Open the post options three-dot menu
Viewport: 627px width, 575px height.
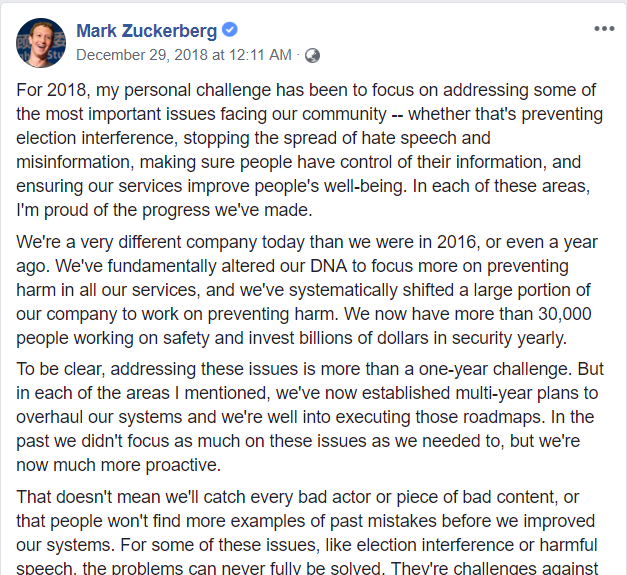click(x=603, y=28)
